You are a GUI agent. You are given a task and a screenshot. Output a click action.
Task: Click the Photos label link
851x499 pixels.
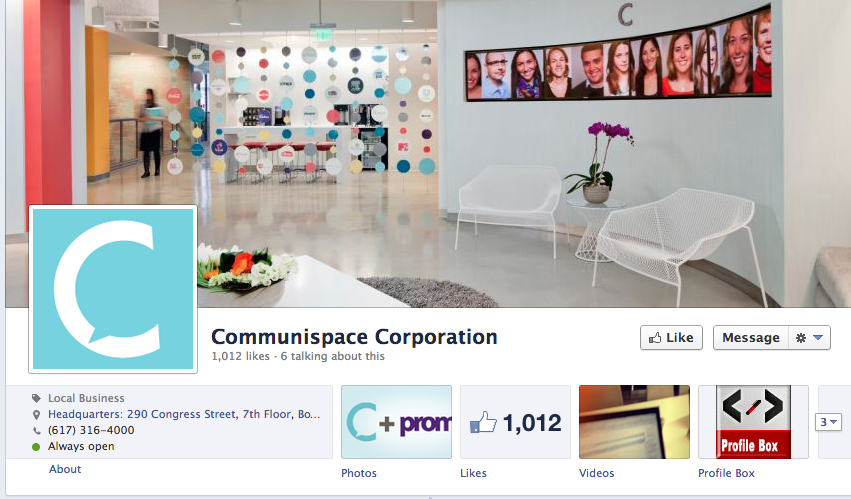click(359, 473)
